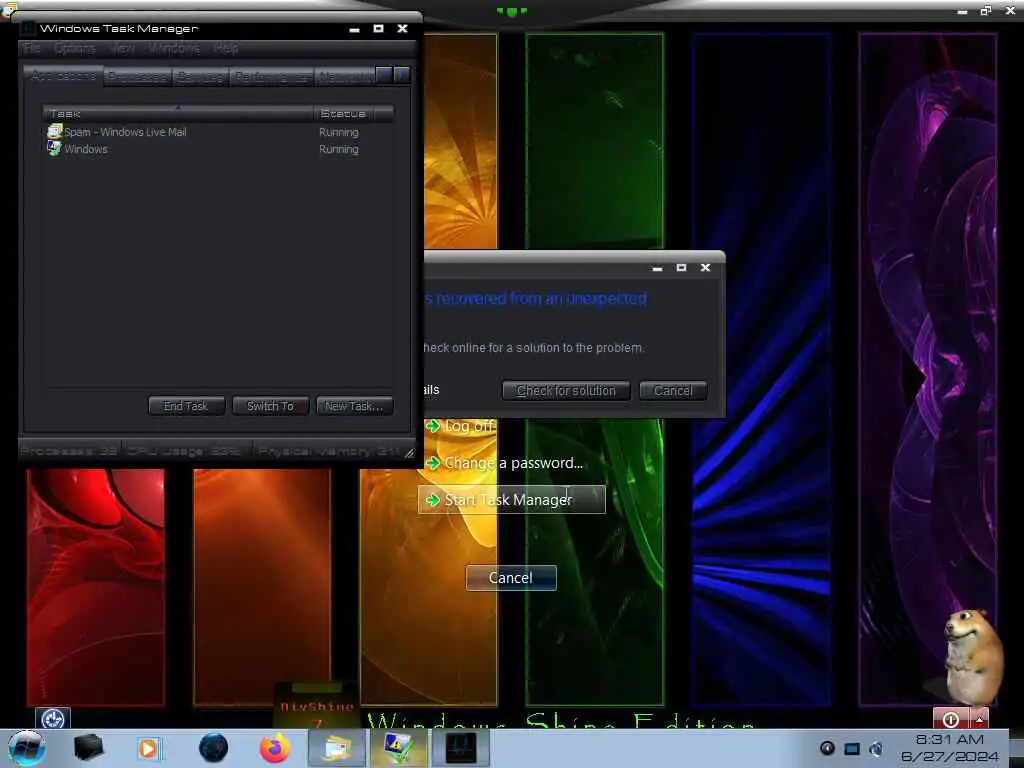Click Check for solution in the error dialog

[x=566, y=391]
